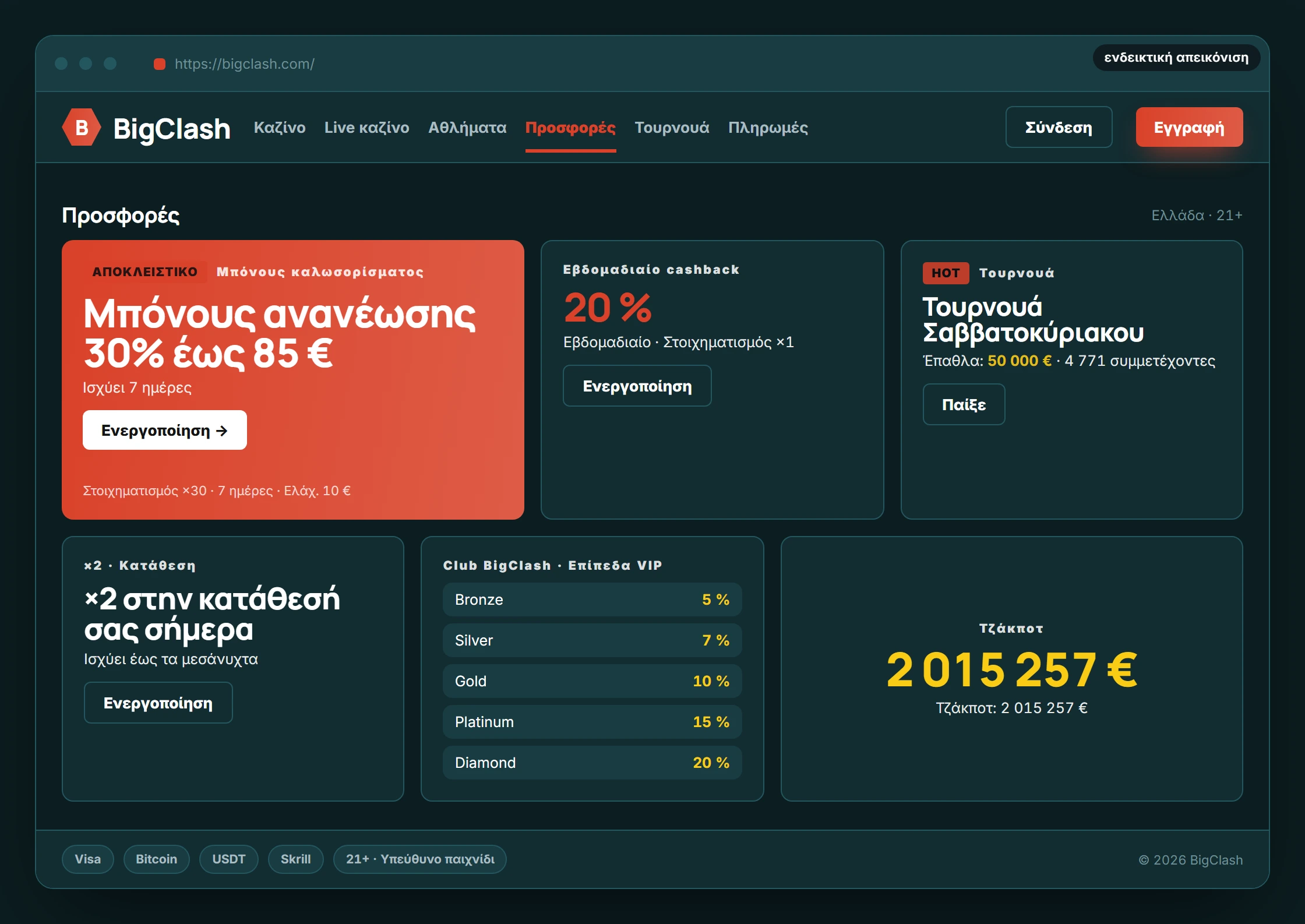Click the Visa payment chip

coord(88,859)
